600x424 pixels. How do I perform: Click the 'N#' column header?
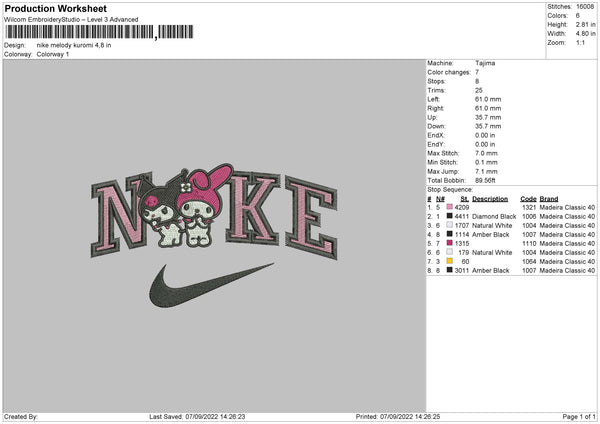(440, 199)
